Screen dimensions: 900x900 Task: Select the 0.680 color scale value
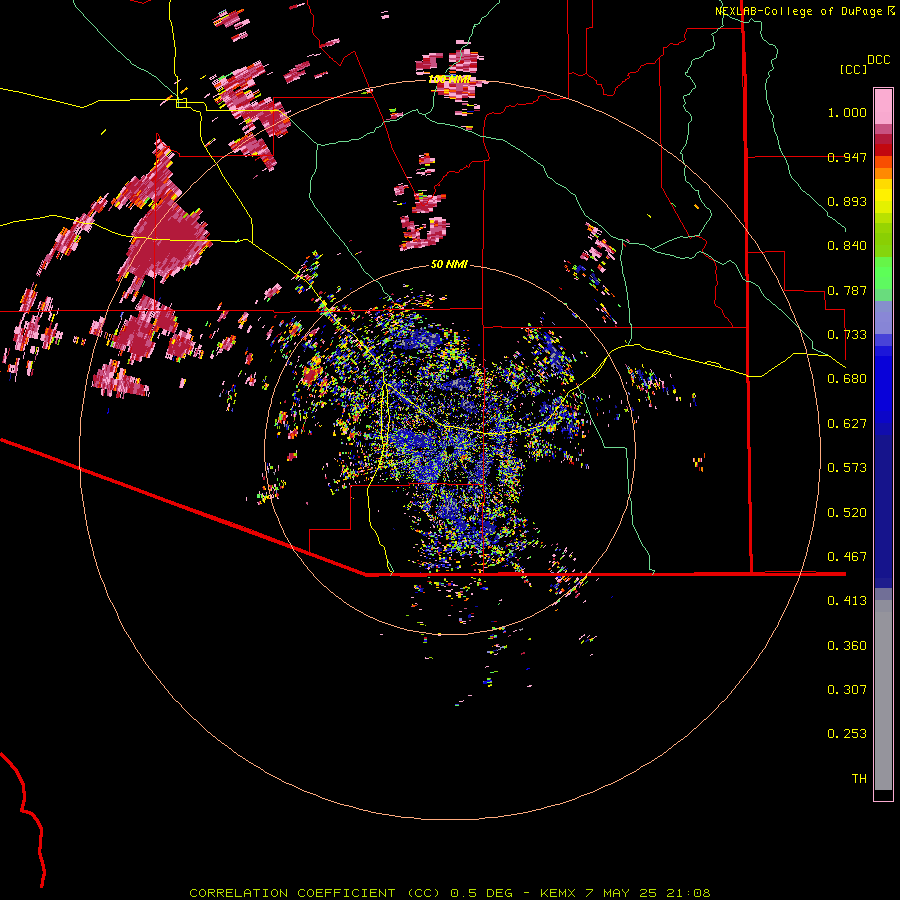click(847, 379)
